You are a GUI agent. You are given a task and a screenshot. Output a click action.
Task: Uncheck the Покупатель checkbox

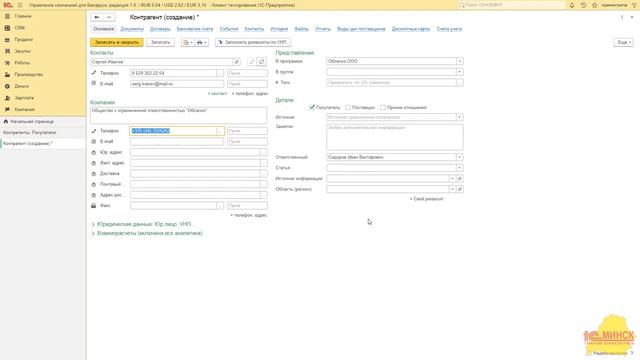click(312, 107)
